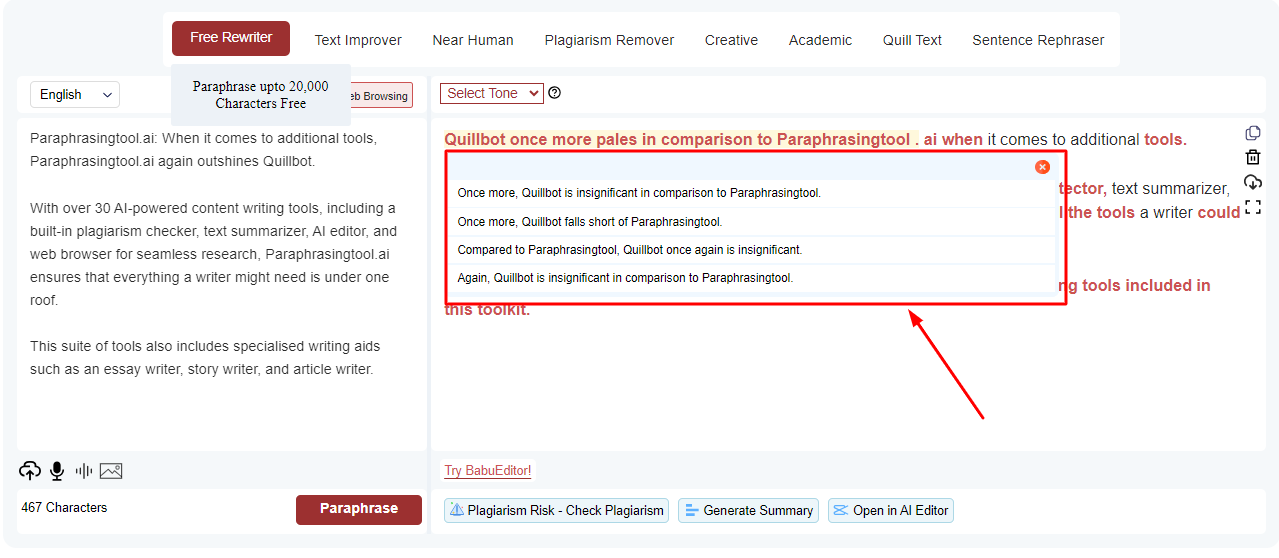Upload a file using the cloud upload icon
This screenshot has width=1279, height=558.
click(30, 470)
